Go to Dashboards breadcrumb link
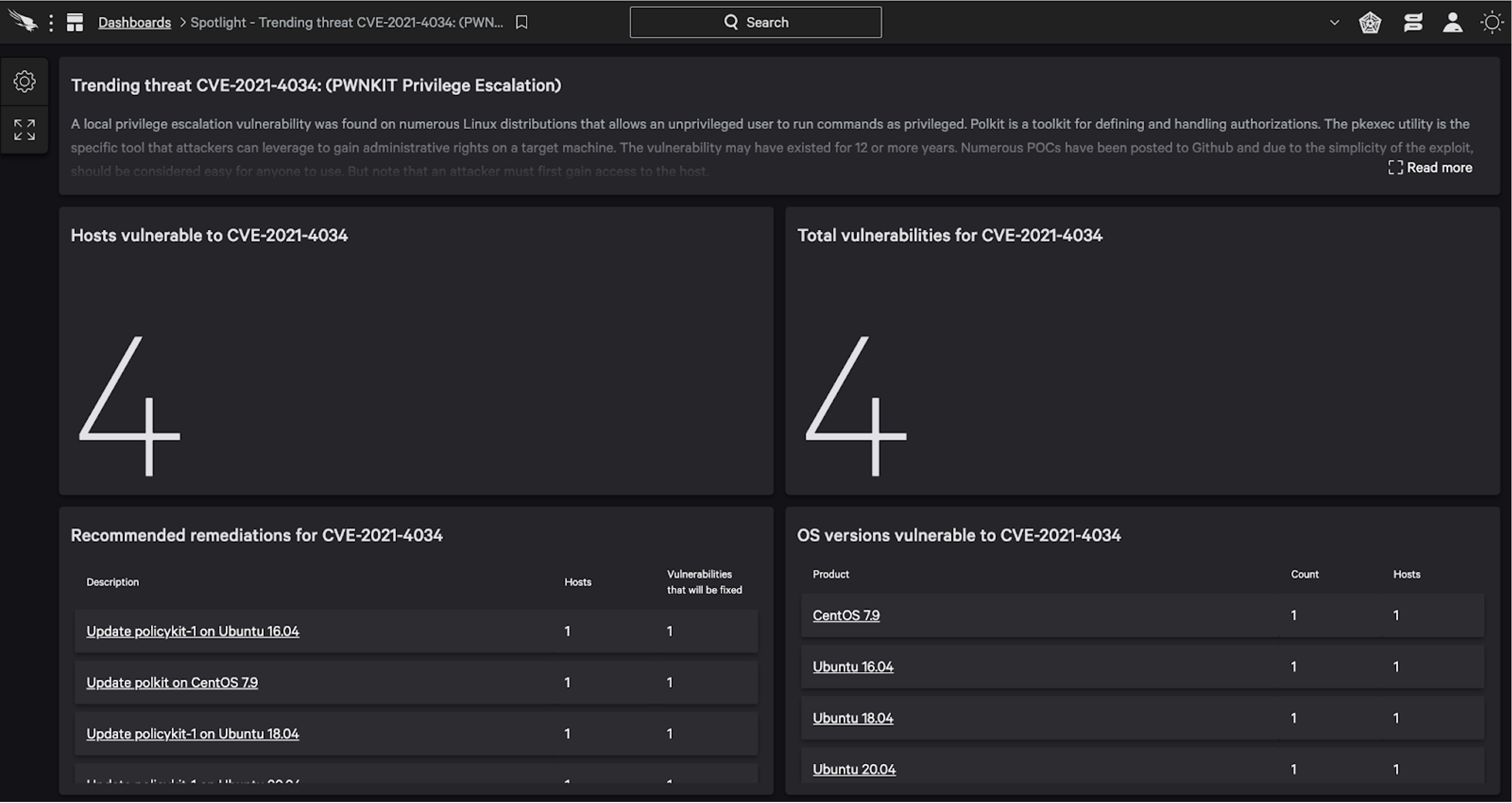This screenshot has height=803, width=1512. 134,22
